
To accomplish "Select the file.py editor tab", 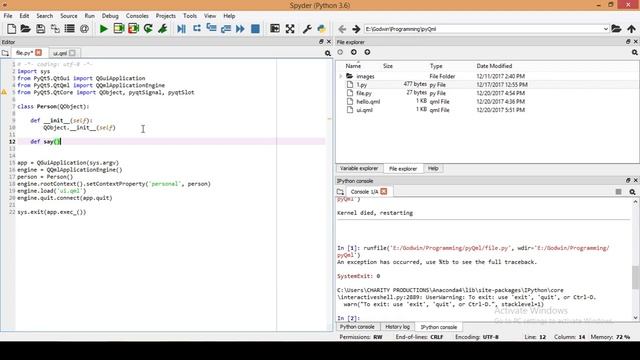I will point(24,53).
